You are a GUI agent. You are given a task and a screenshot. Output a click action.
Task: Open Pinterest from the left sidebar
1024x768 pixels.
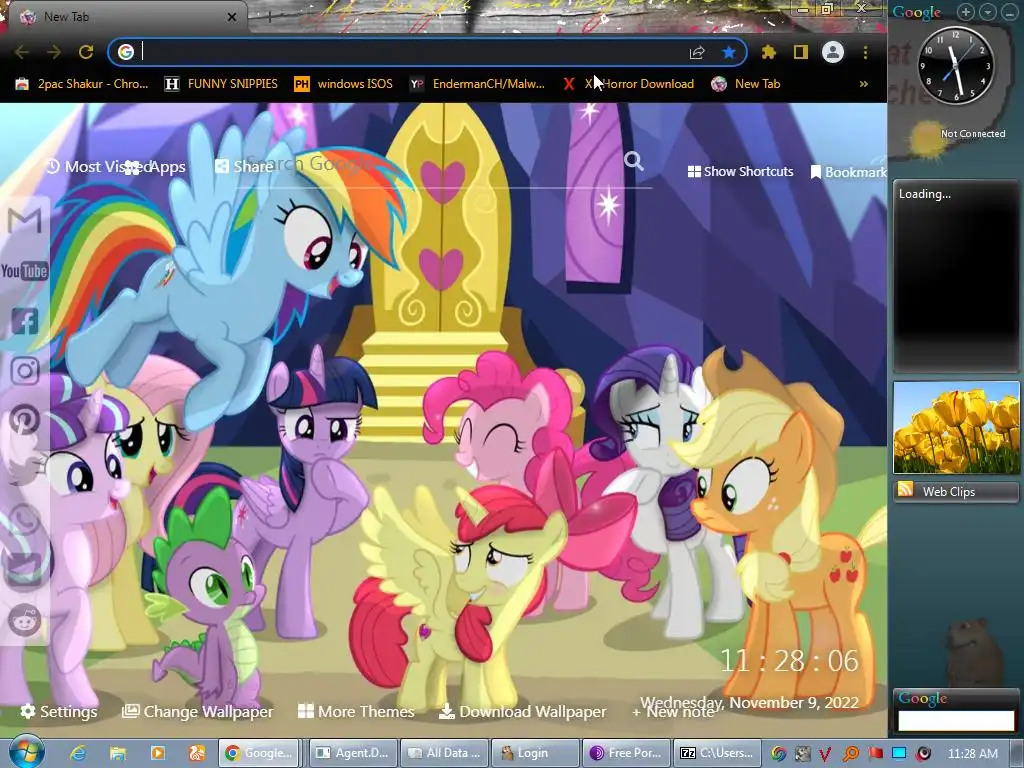[25, 420]
